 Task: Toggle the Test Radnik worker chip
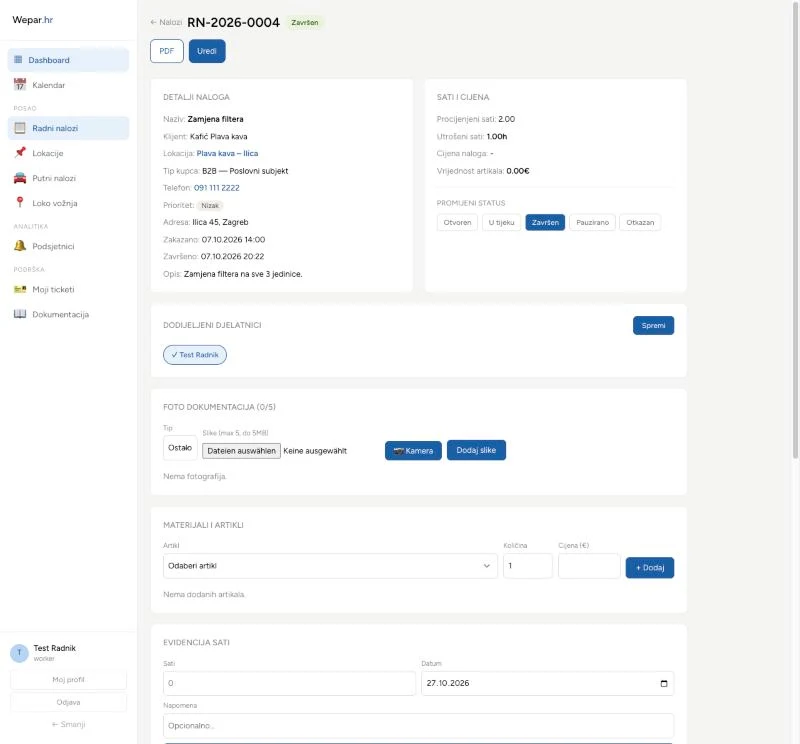(x=195, y=355)
